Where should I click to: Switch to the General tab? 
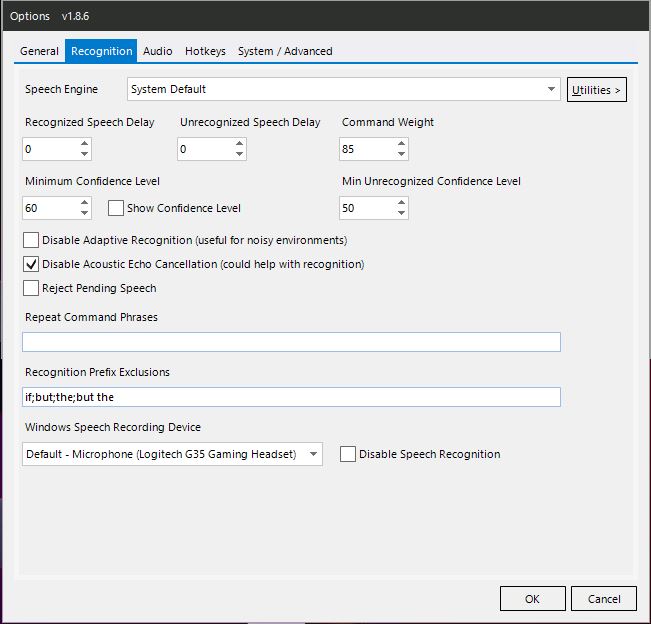tap(39, 51)
